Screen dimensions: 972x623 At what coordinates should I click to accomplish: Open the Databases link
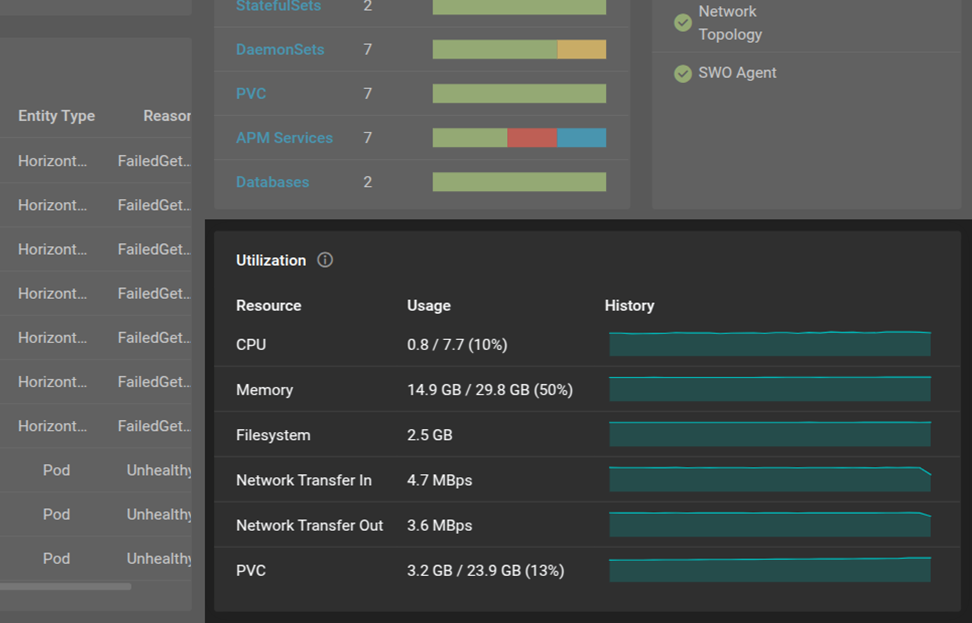click(x=273, y=182)
